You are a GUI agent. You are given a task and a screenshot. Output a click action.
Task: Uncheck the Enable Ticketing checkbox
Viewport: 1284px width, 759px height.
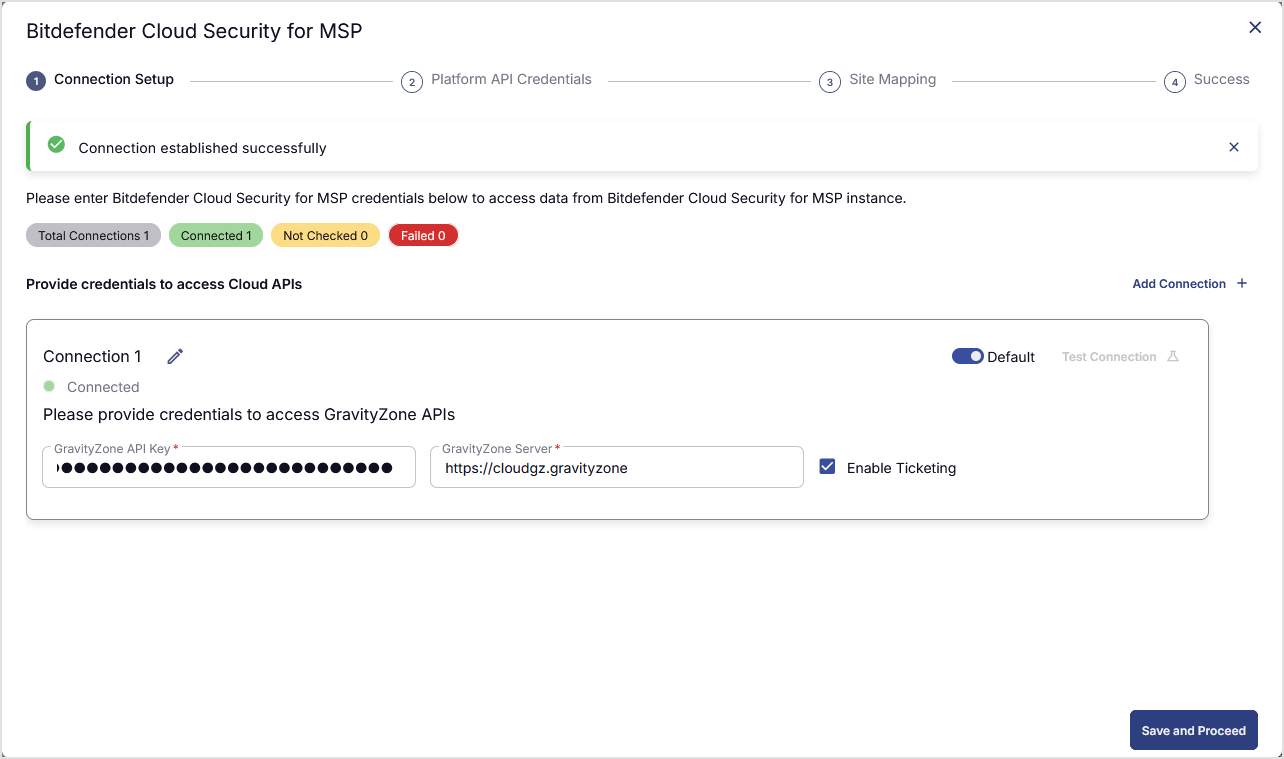point(827,466)
